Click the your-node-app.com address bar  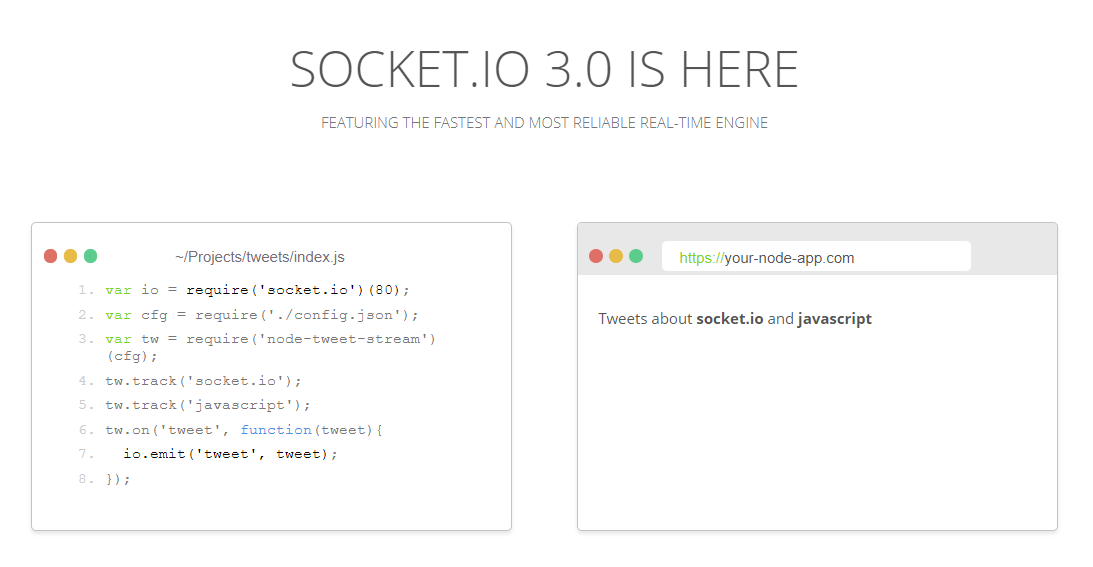(x=816, y=257)
